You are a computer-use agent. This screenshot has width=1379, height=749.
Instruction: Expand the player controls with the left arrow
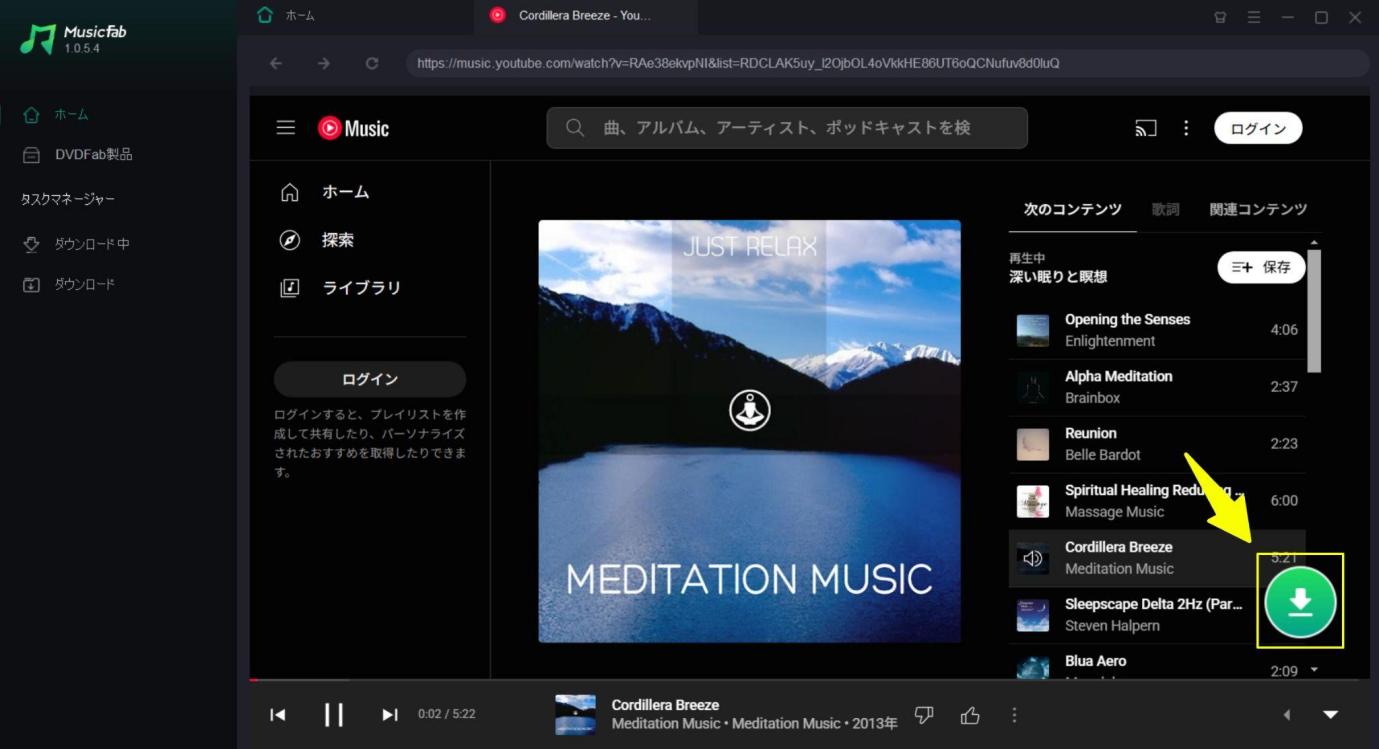1287,714
